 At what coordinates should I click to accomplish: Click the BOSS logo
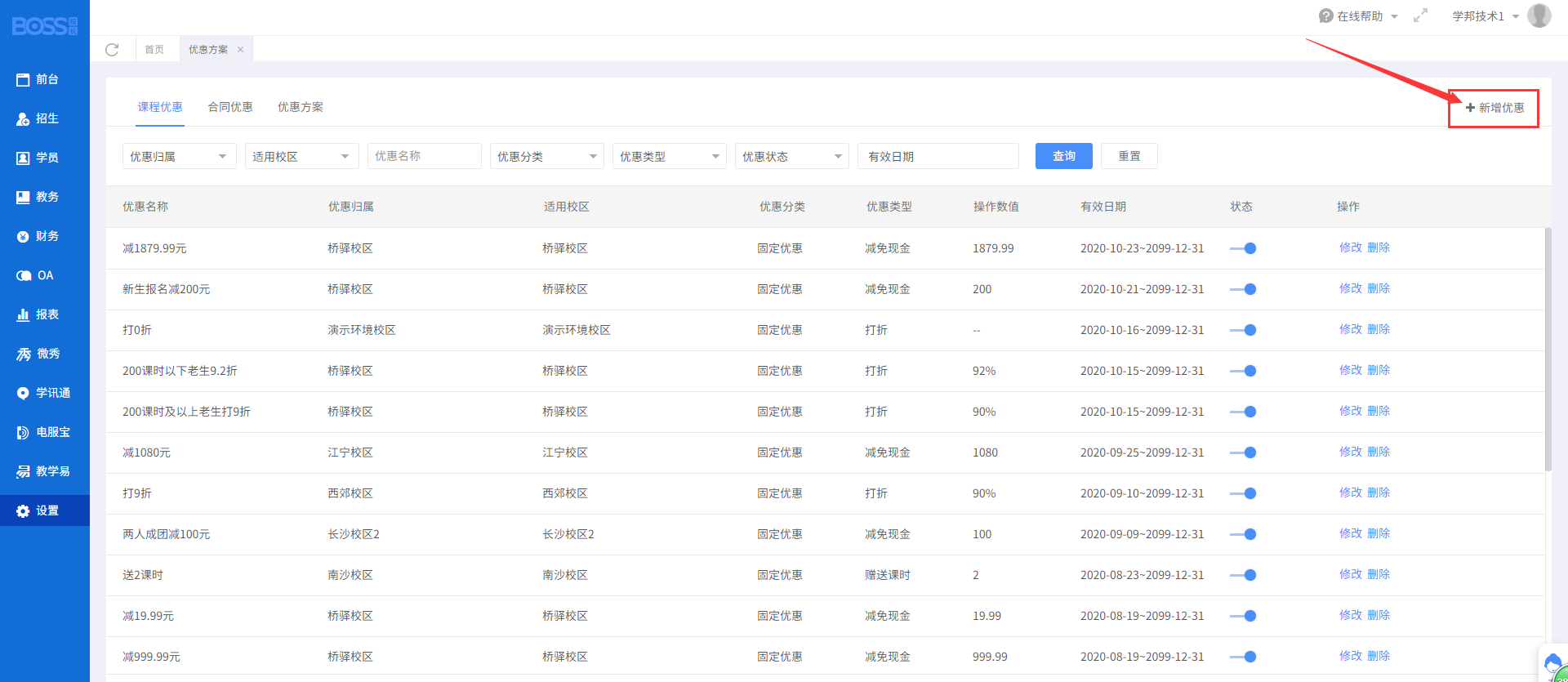tap(45, 26)
